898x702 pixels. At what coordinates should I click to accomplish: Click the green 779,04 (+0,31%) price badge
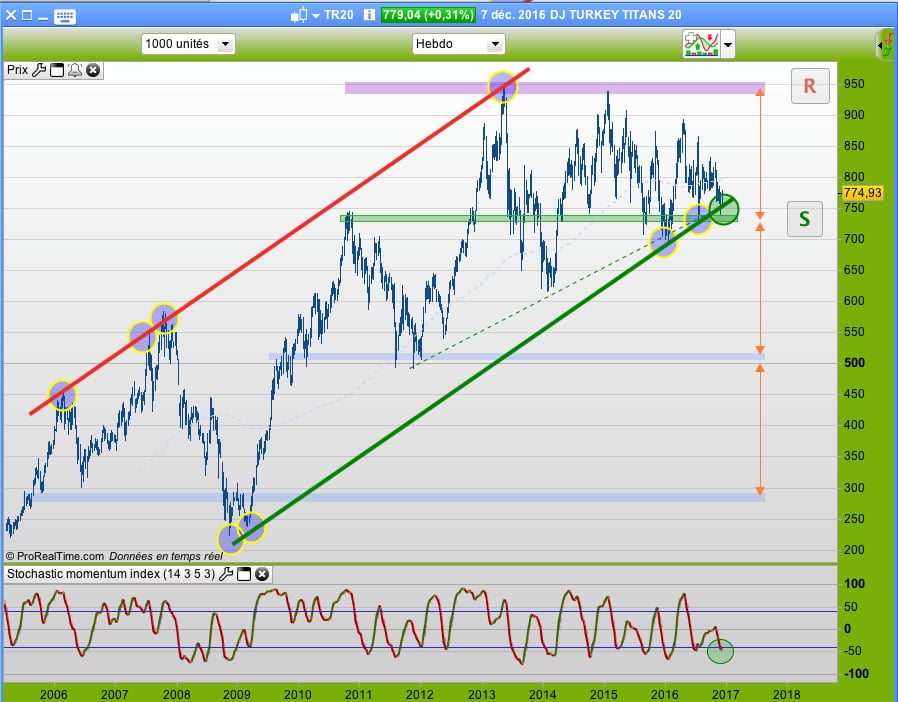pyautogui.click(x=428, y=15)
